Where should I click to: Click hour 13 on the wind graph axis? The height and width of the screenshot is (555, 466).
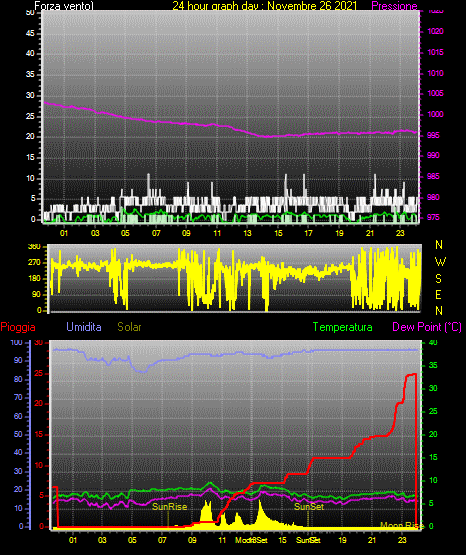click(247, 233)
